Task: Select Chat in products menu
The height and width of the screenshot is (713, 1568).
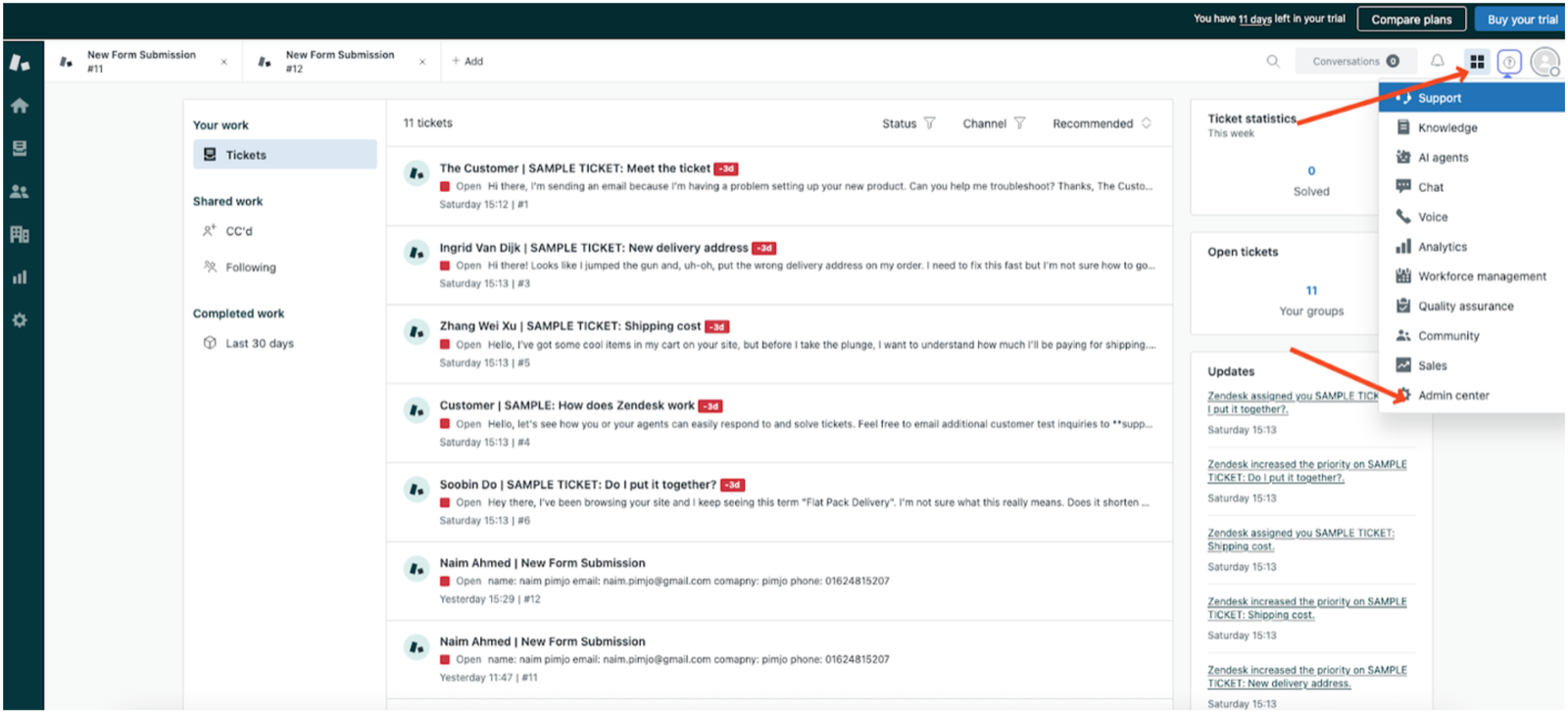Action: tap(1472, 187)
